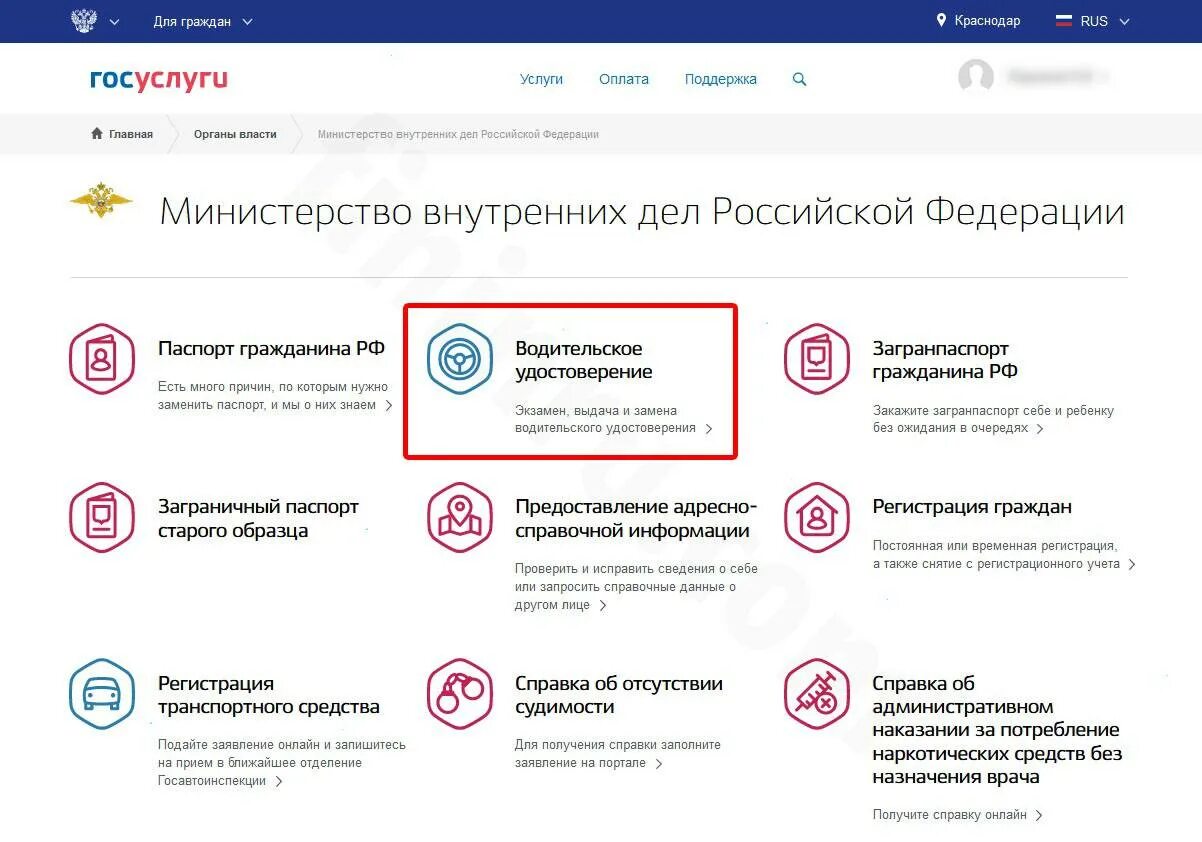Select the Паспорт гражданина РФ passport icon
Viewport: 1202px width, 842px height.
click(101, 357)
